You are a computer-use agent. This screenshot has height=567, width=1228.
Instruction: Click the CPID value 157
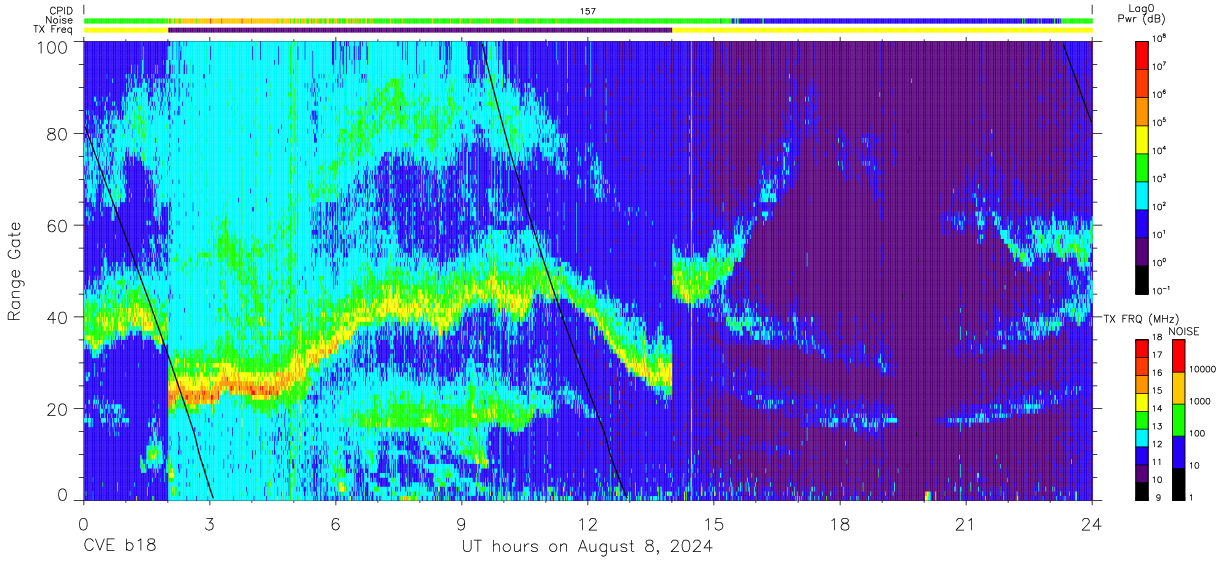(588, 11)
